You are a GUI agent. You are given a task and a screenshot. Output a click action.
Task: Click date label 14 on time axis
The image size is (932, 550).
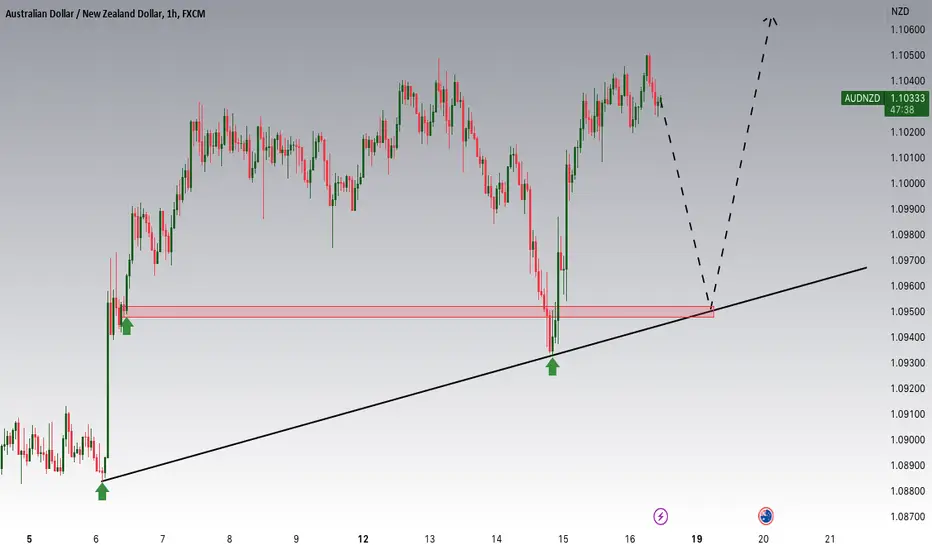pyautogui.click(x=496, y=539)
